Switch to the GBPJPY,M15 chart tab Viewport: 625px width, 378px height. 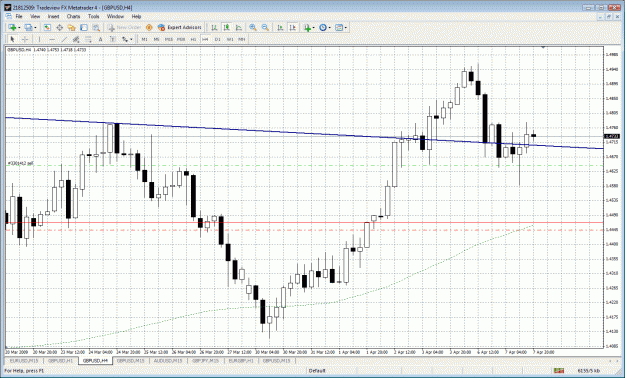205,360
